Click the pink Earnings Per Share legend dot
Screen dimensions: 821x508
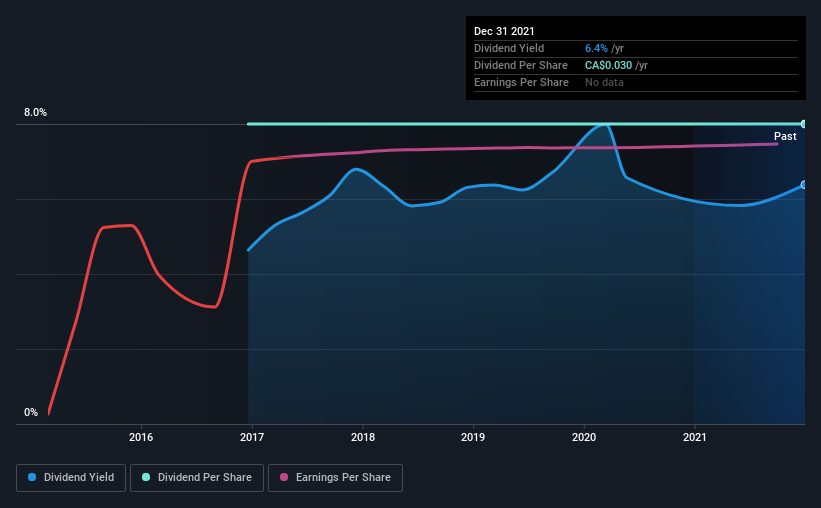tap(284, 477)
